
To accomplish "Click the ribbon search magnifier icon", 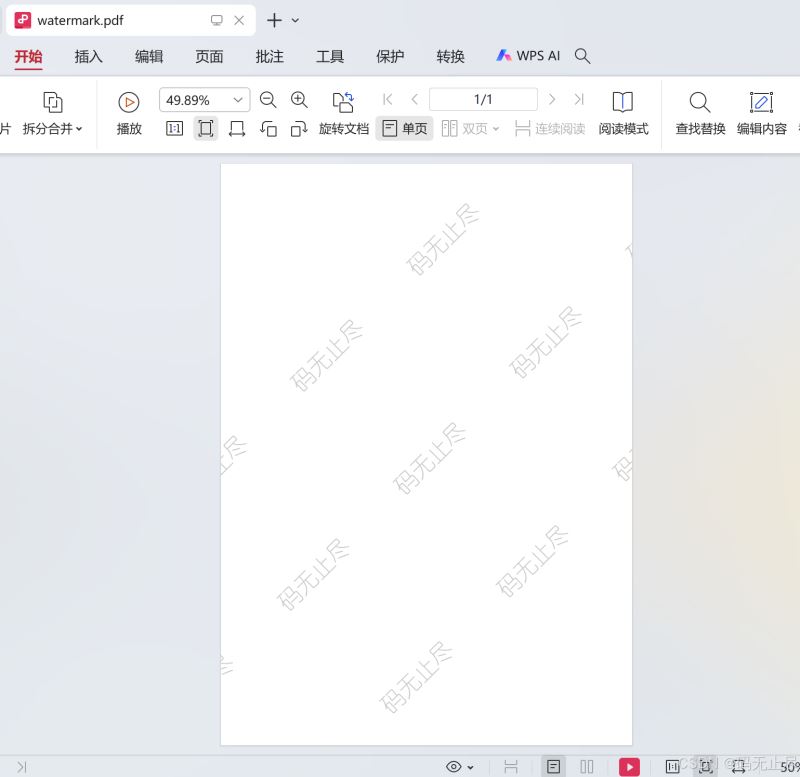I will (x=582, y=56).
